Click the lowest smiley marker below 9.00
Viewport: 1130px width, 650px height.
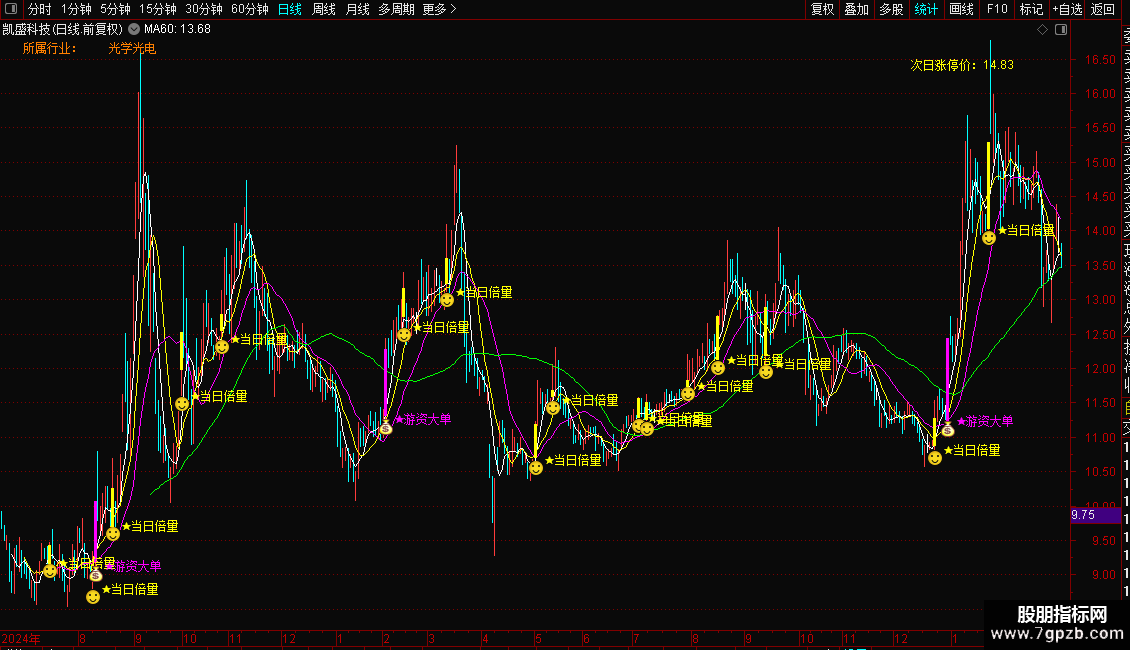[x=93, y=597]
